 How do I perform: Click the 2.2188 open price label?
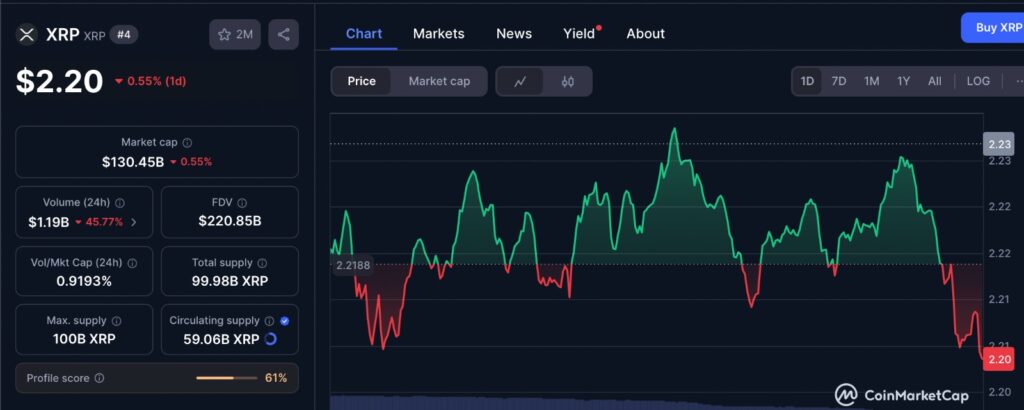click(353, 265)
